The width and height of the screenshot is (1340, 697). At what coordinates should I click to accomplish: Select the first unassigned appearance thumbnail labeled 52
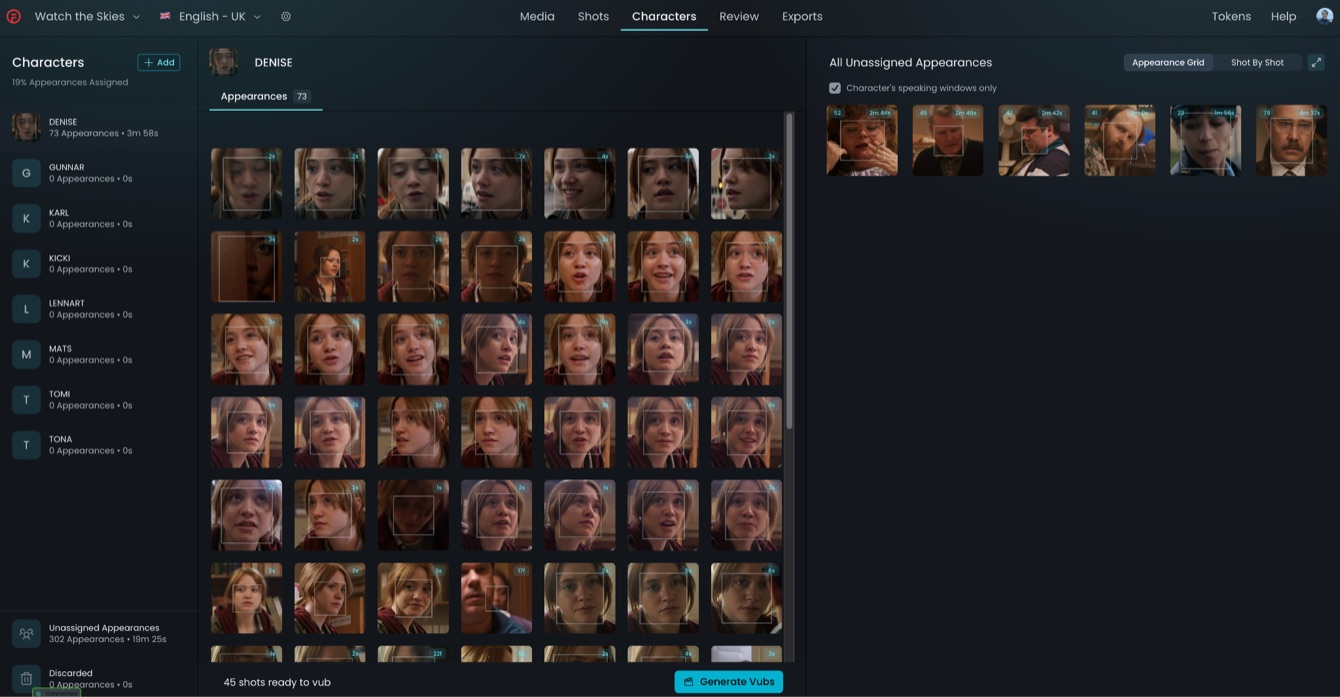862,141
